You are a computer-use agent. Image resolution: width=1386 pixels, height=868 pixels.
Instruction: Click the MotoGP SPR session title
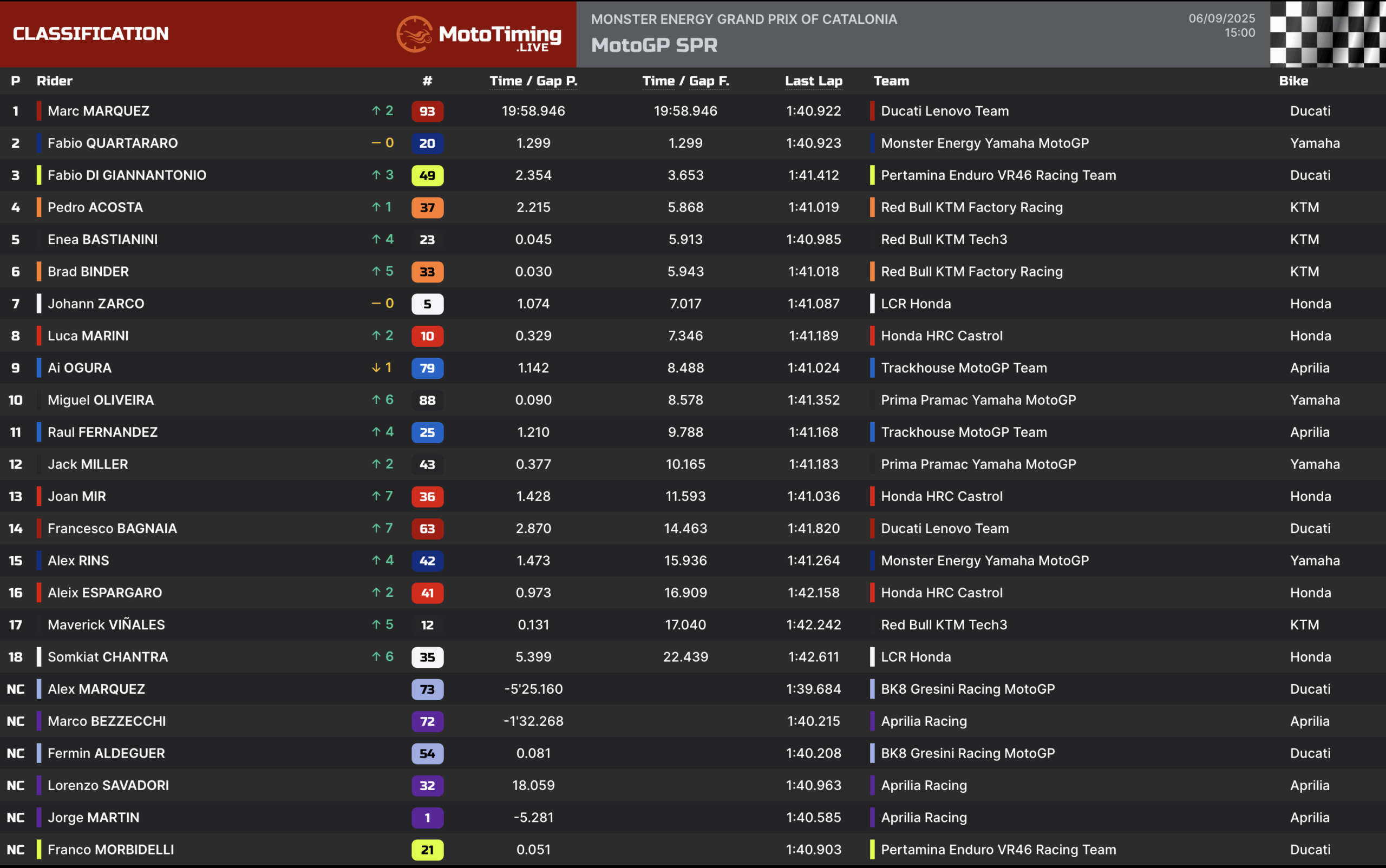click(x=654, y=45)
